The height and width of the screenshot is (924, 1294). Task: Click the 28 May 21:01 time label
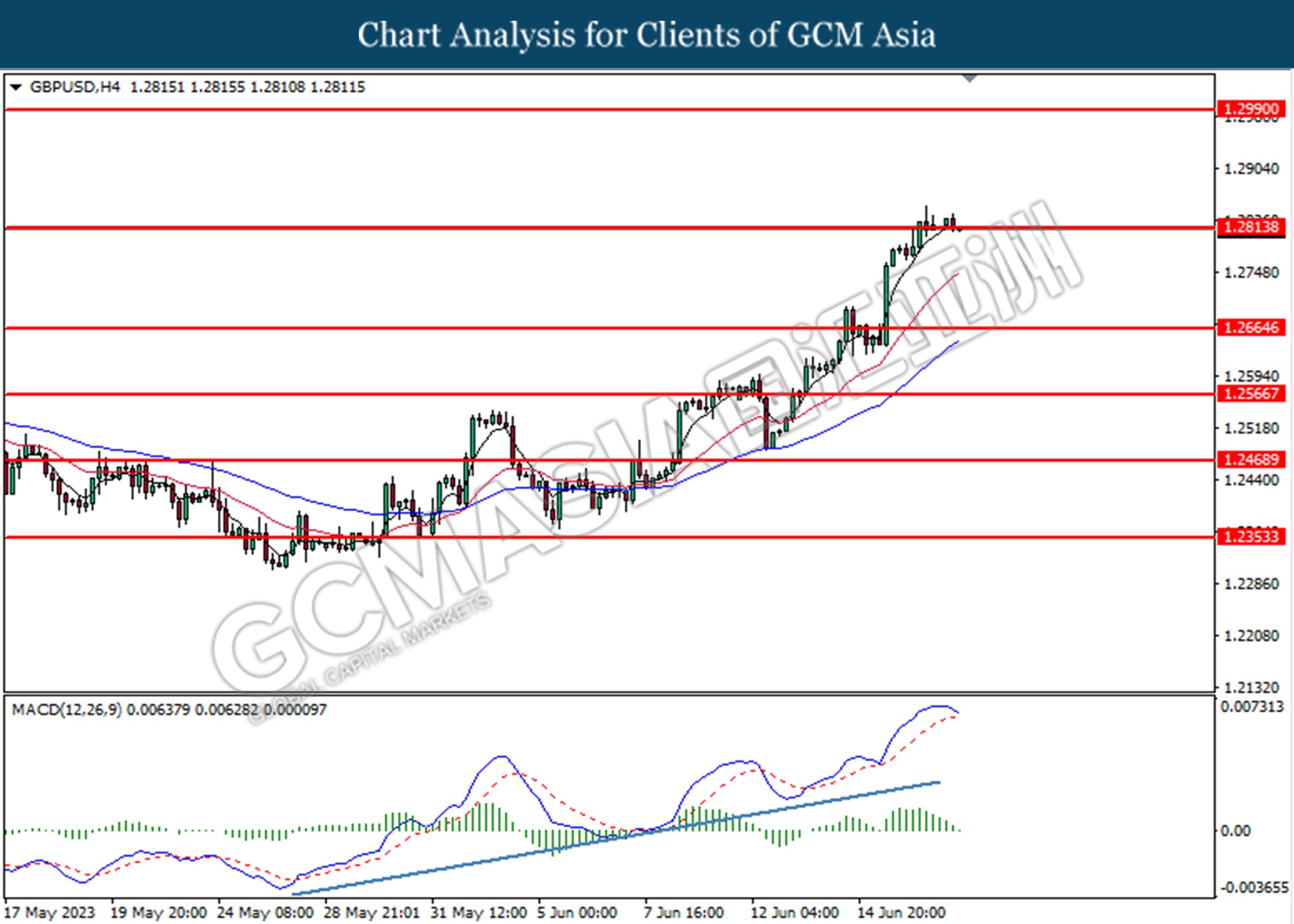[372, 912]
